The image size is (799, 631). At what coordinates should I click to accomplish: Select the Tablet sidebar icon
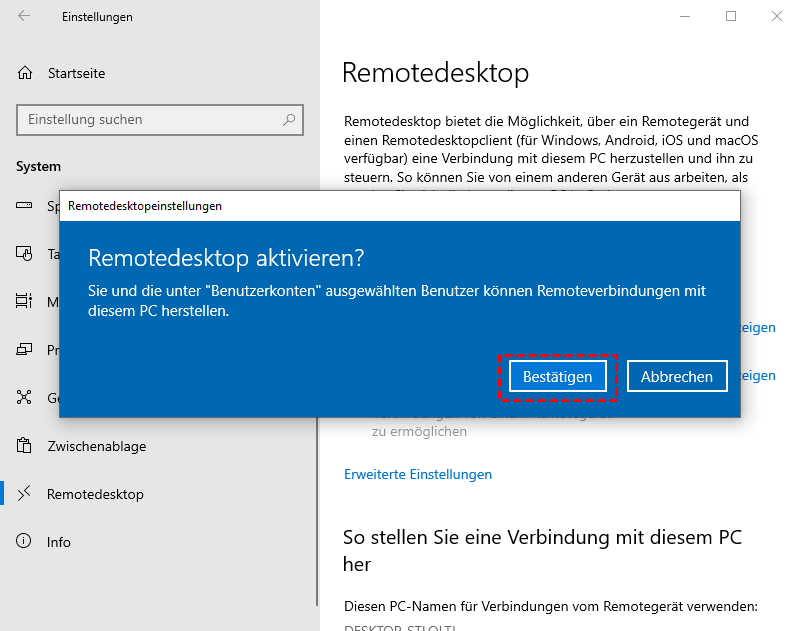click(25, 254)
